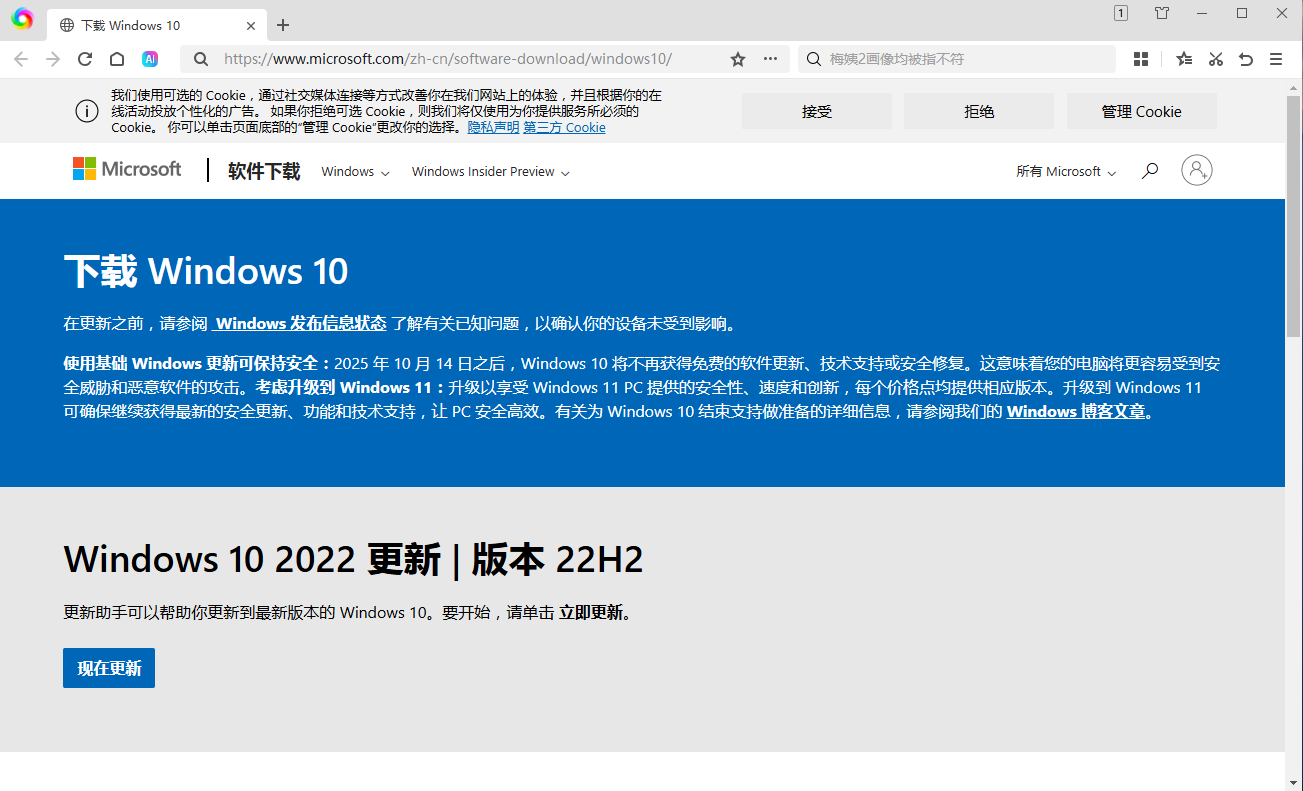Open the favorites list icon
1303x791 pixels.
point(1184,59)
